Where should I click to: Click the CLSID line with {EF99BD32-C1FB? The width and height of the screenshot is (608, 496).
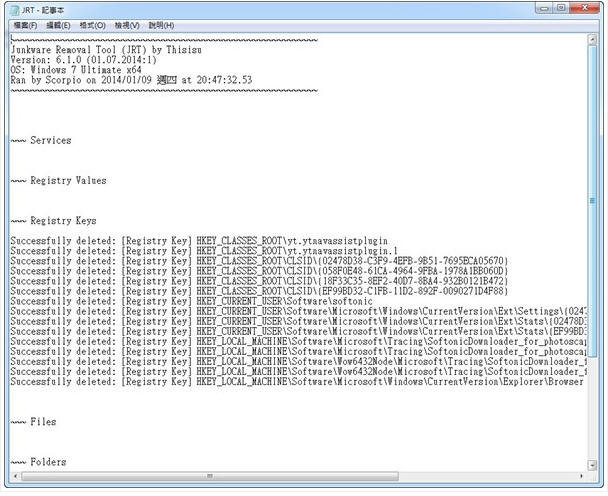pyautogui.click(x=259, y=291)
